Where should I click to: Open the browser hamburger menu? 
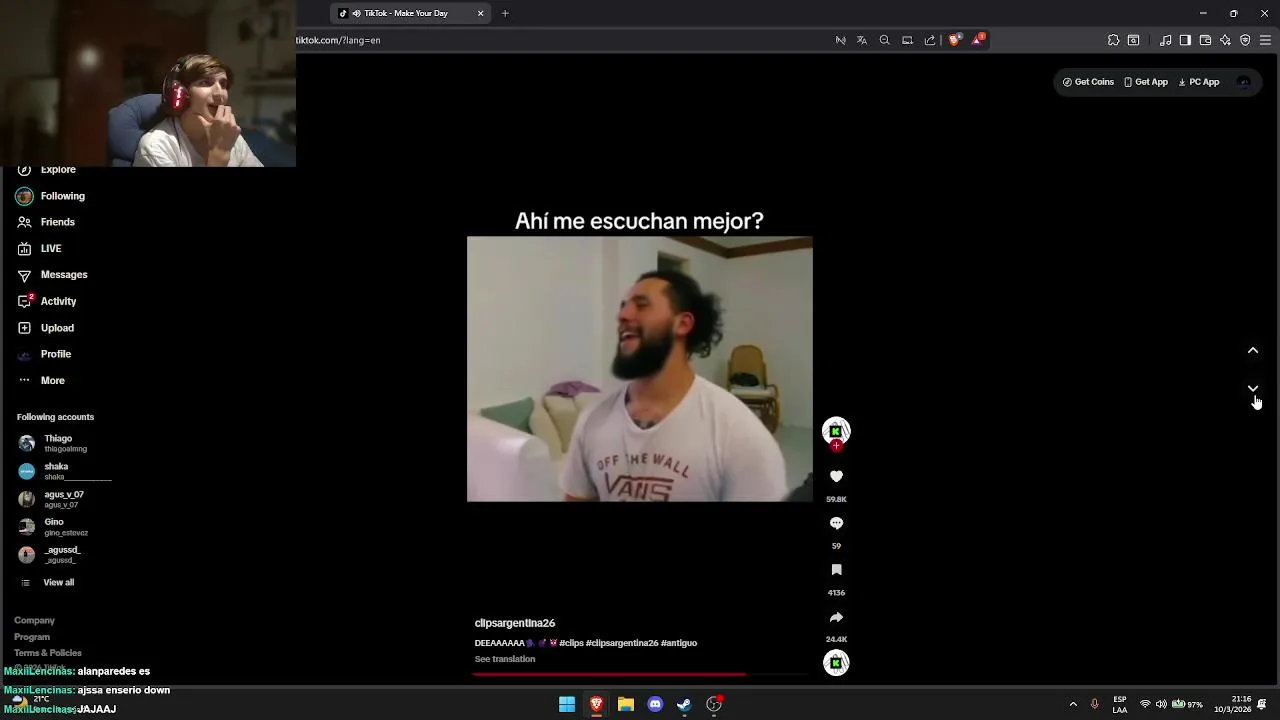pos(1265,40)
